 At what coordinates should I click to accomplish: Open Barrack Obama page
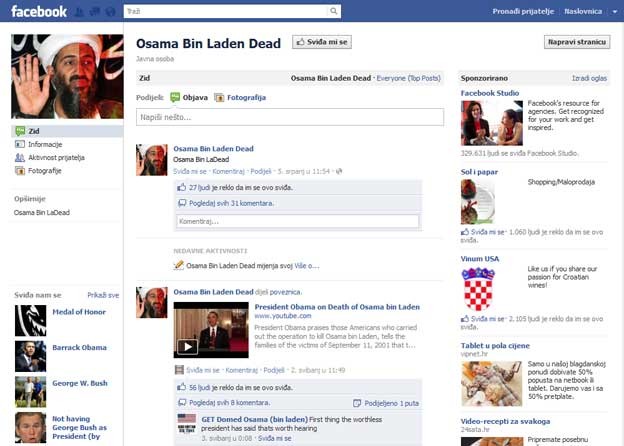pyautogui.click(x=79, y=347)
